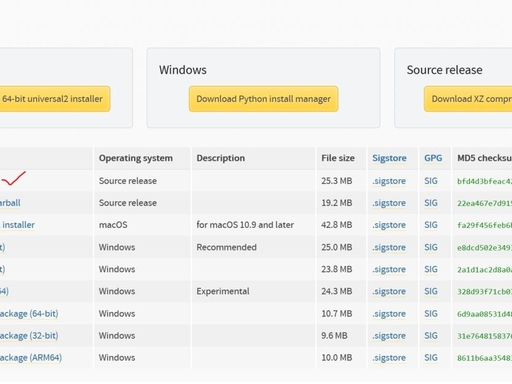The image size is (512, 384).
Task: Open the embeddable package (64-bit) link
Action: point(29,314)
